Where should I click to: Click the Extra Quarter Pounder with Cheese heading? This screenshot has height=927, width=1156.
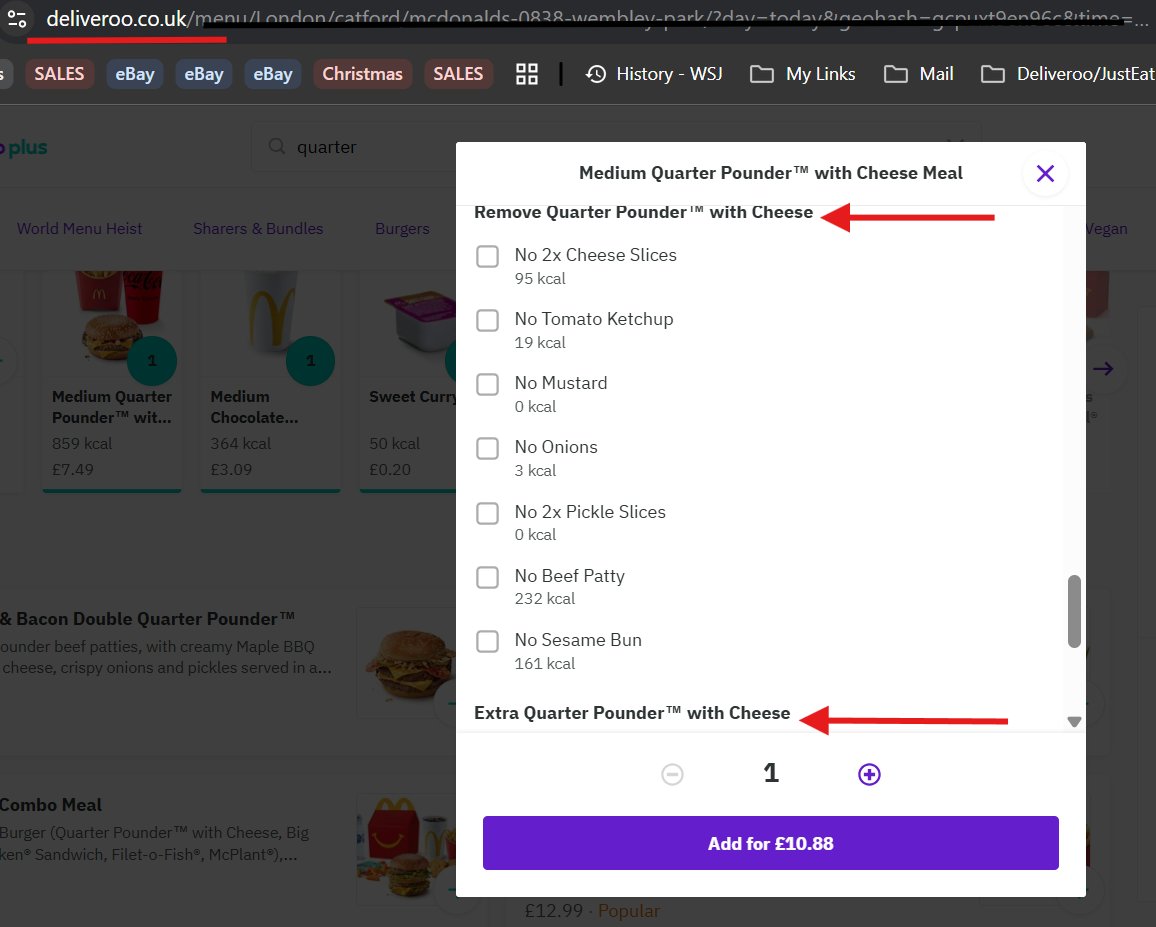[x=632, y=713]
